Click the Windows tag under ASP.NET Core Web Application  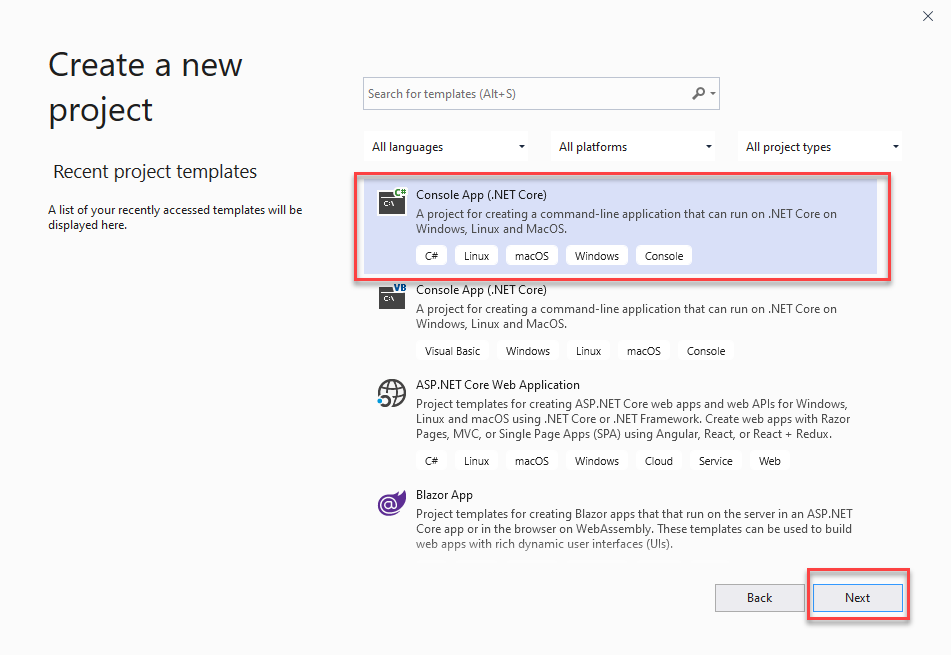(x=597, y=461)
